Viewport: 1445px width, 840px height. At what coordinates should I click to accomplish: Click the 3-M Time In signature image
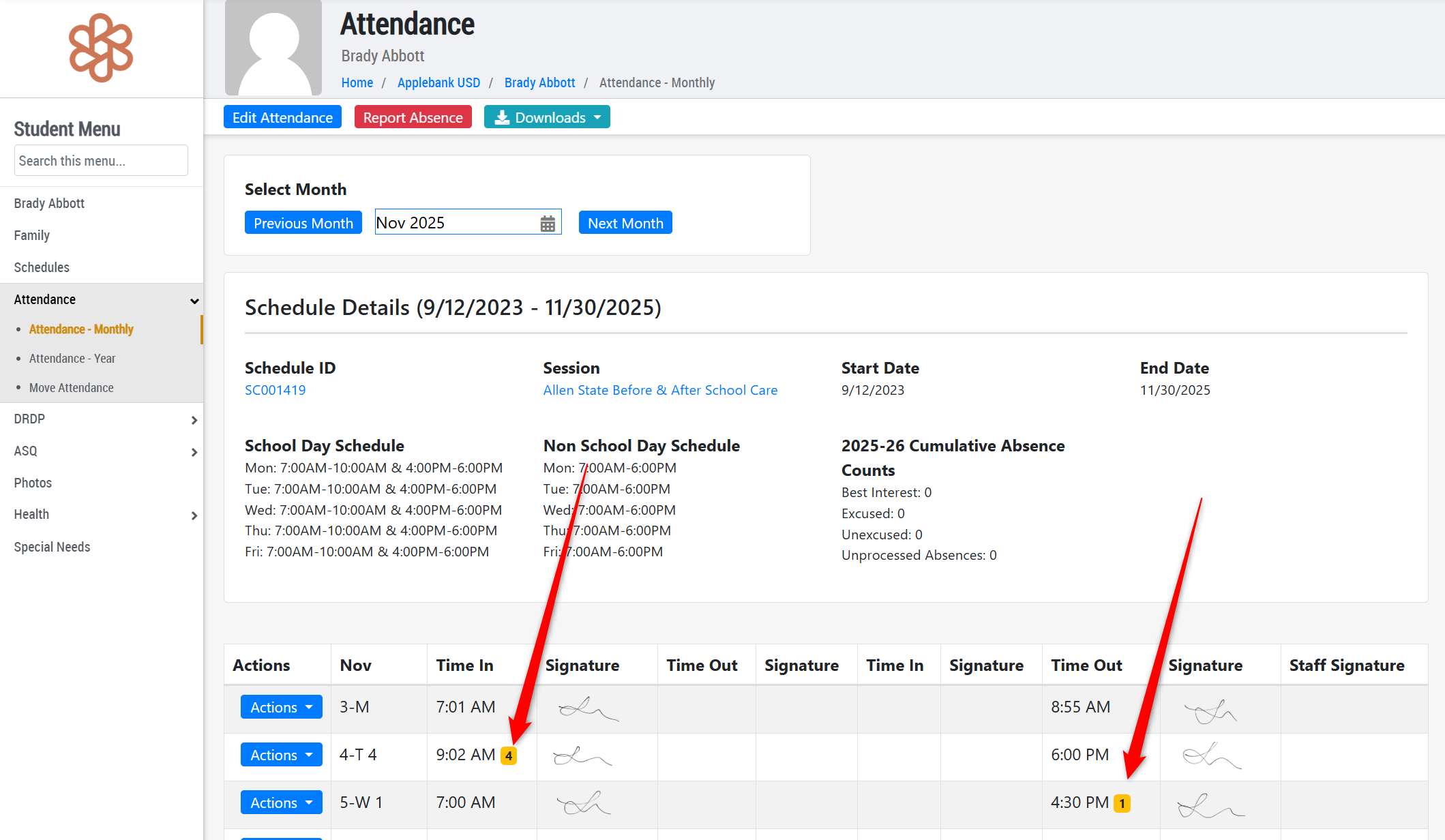pyautogui.click(x=588, y=709)
